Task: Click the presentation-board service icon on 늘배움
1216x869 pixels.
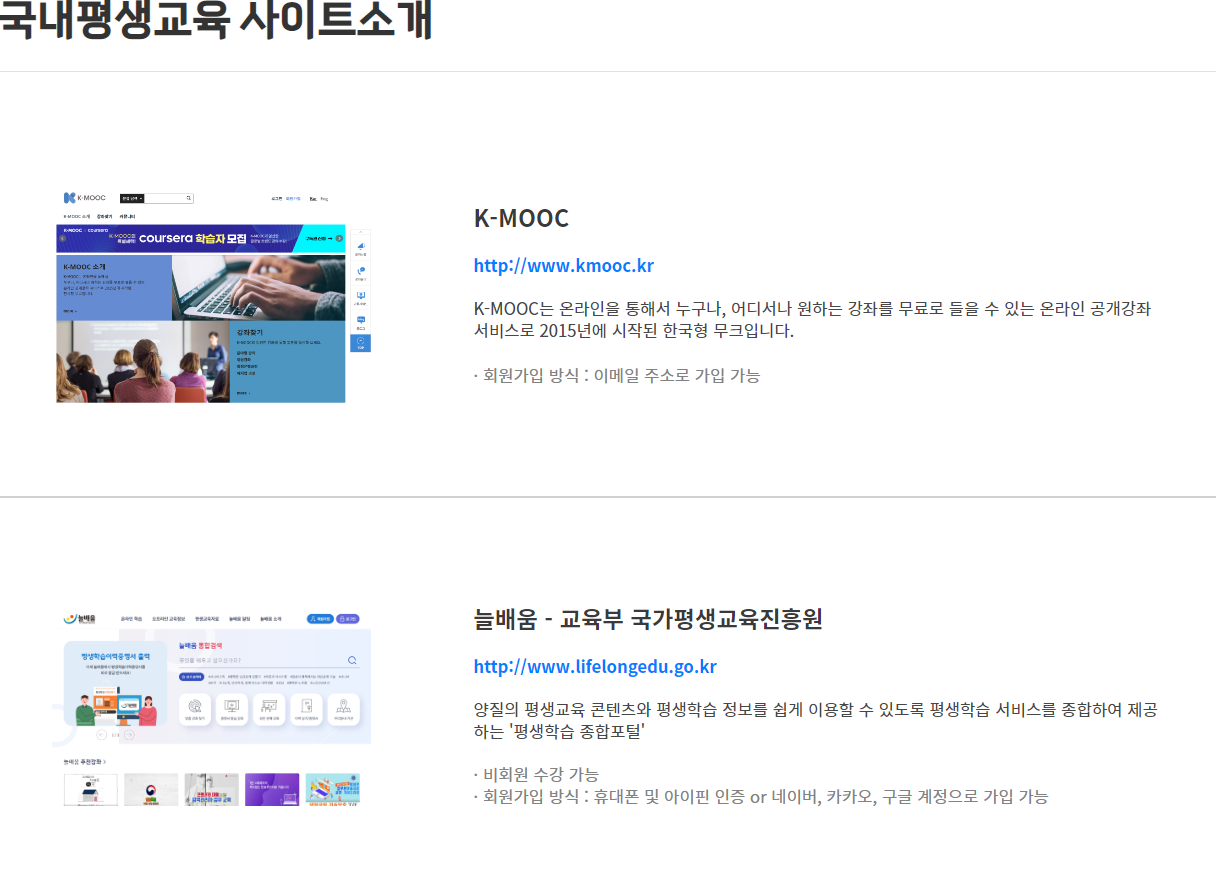Action: 269,706
